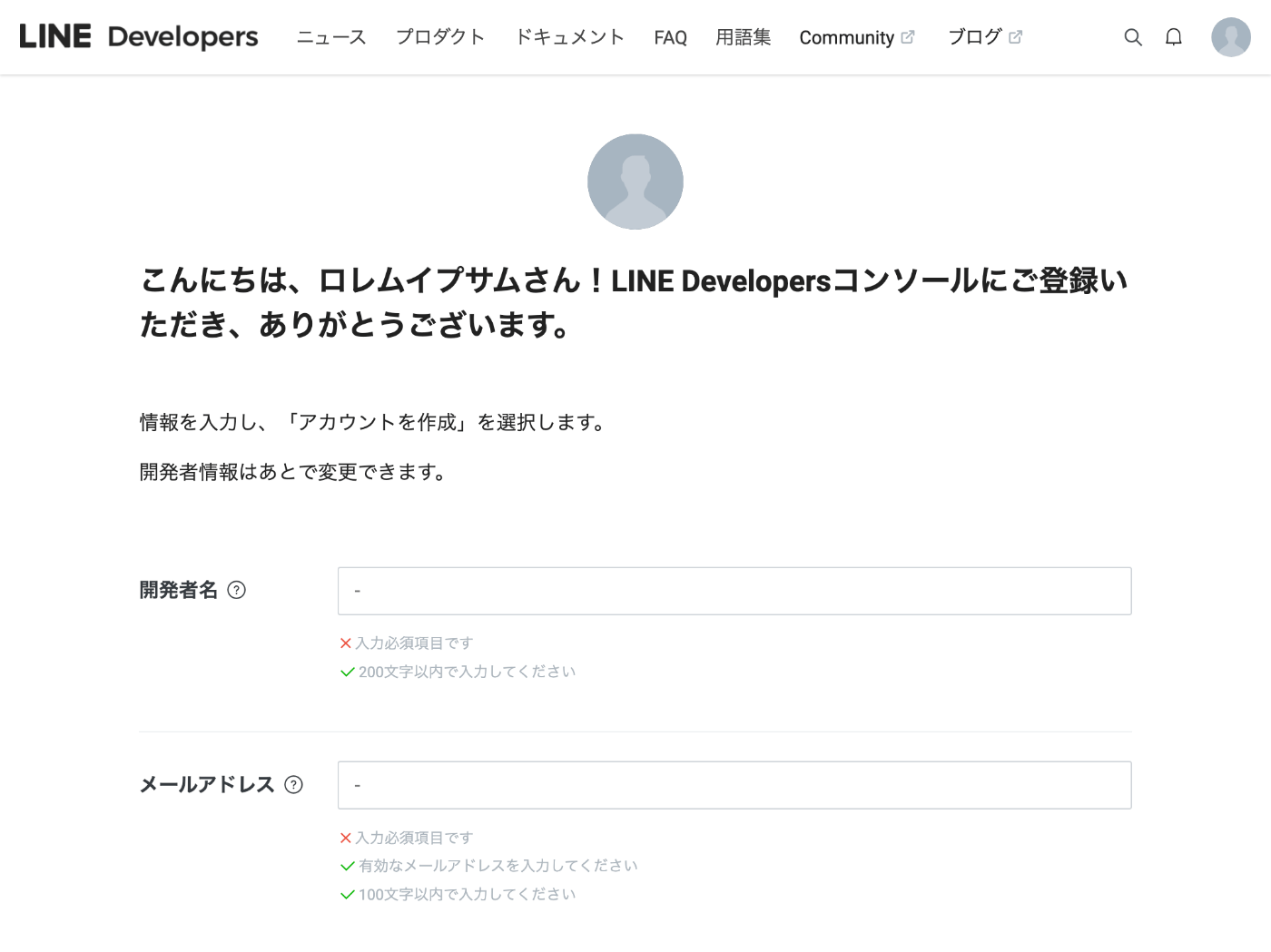This screenshot has width=1271, height=952.
Task: Click the 100文字以内で入力してください hint
Action: click(467, 894)
